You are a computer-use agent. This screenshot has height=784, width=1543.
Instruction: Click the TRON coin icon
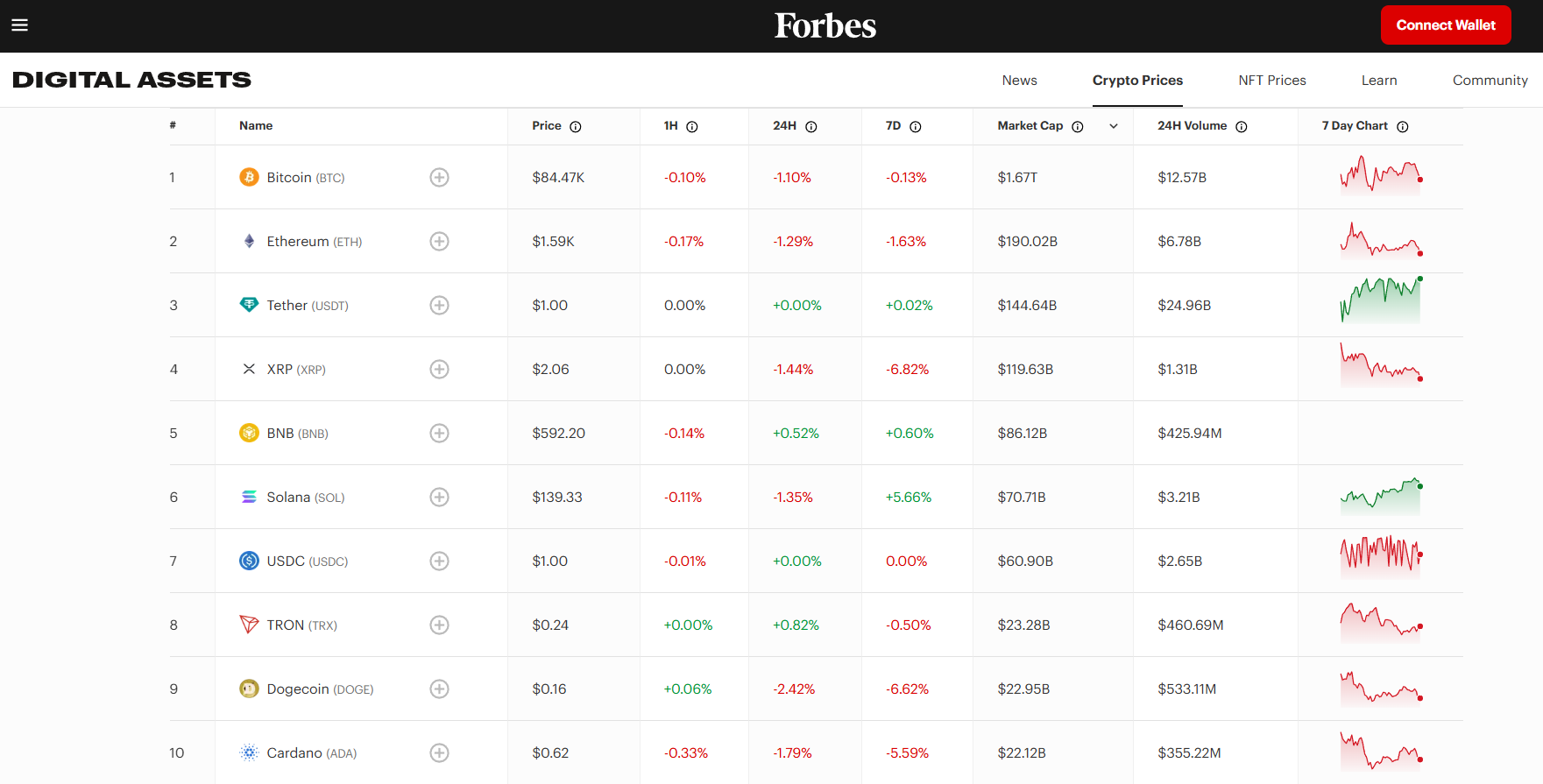click(249, 625)
